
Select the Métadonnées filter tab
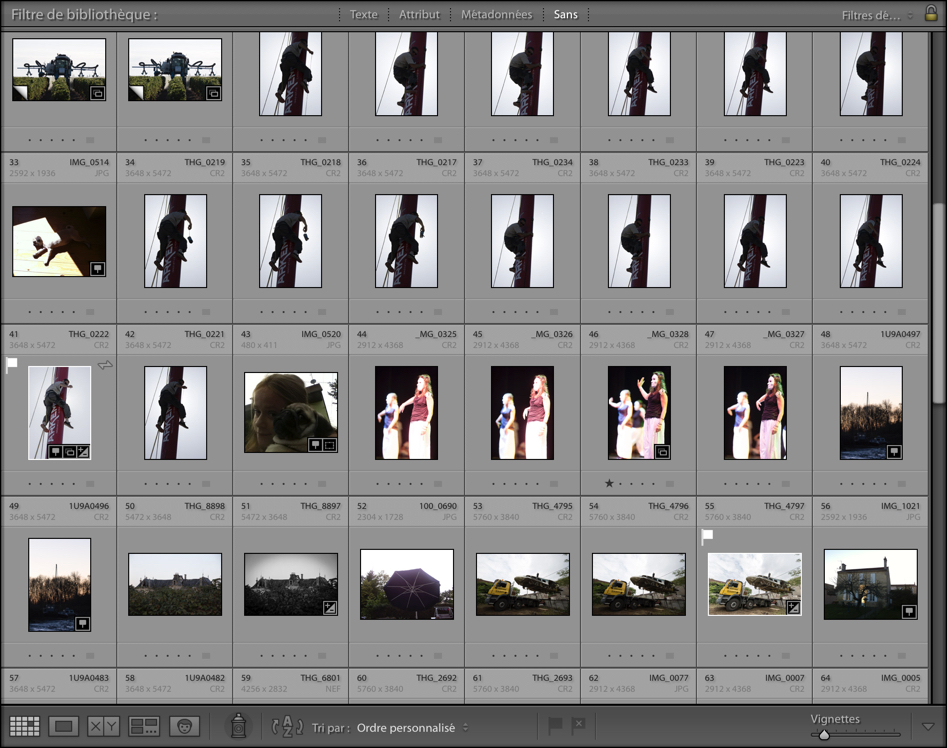coord(496,14)
